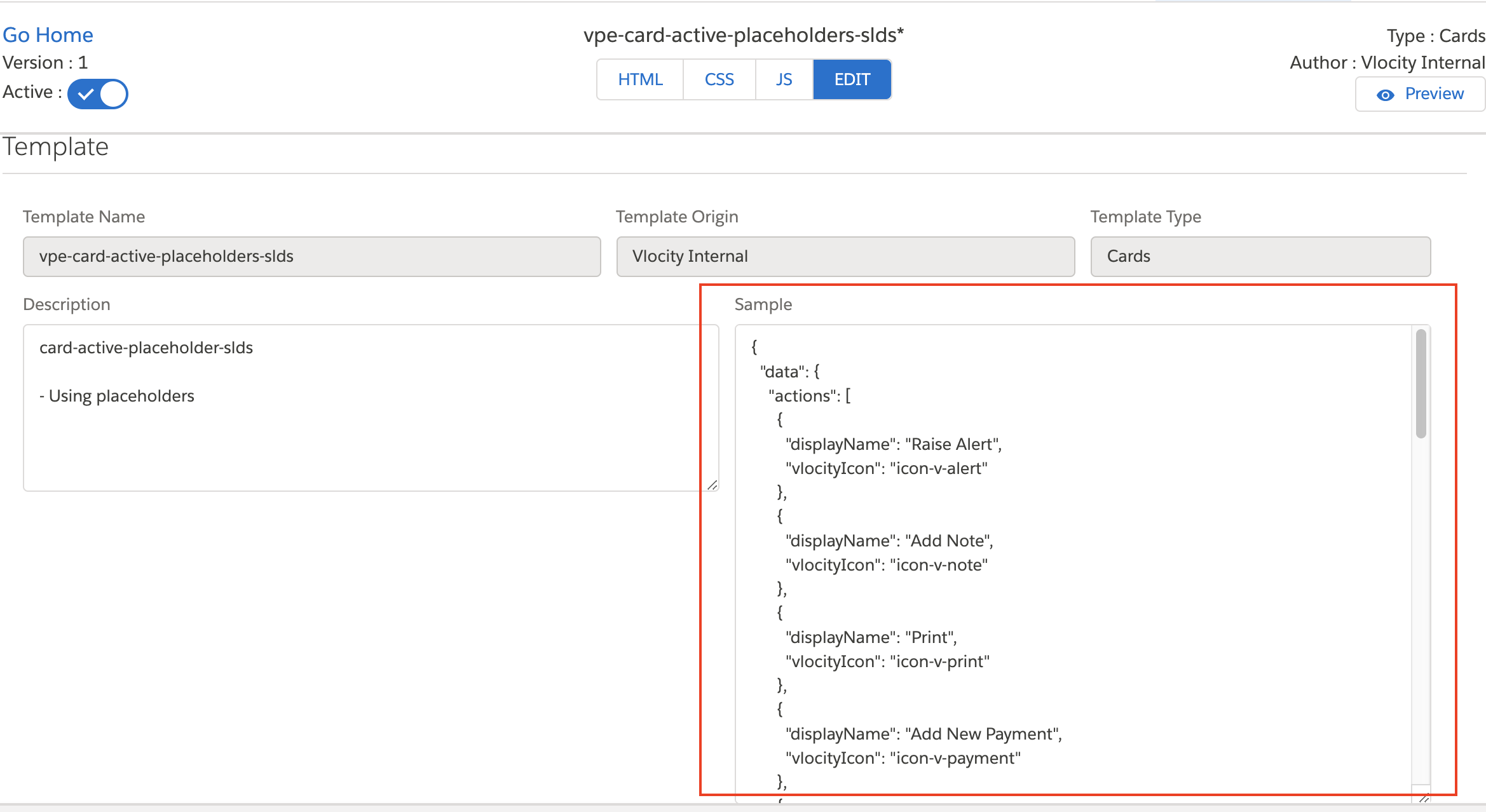Focus the Template Name field

click(311, 257)
